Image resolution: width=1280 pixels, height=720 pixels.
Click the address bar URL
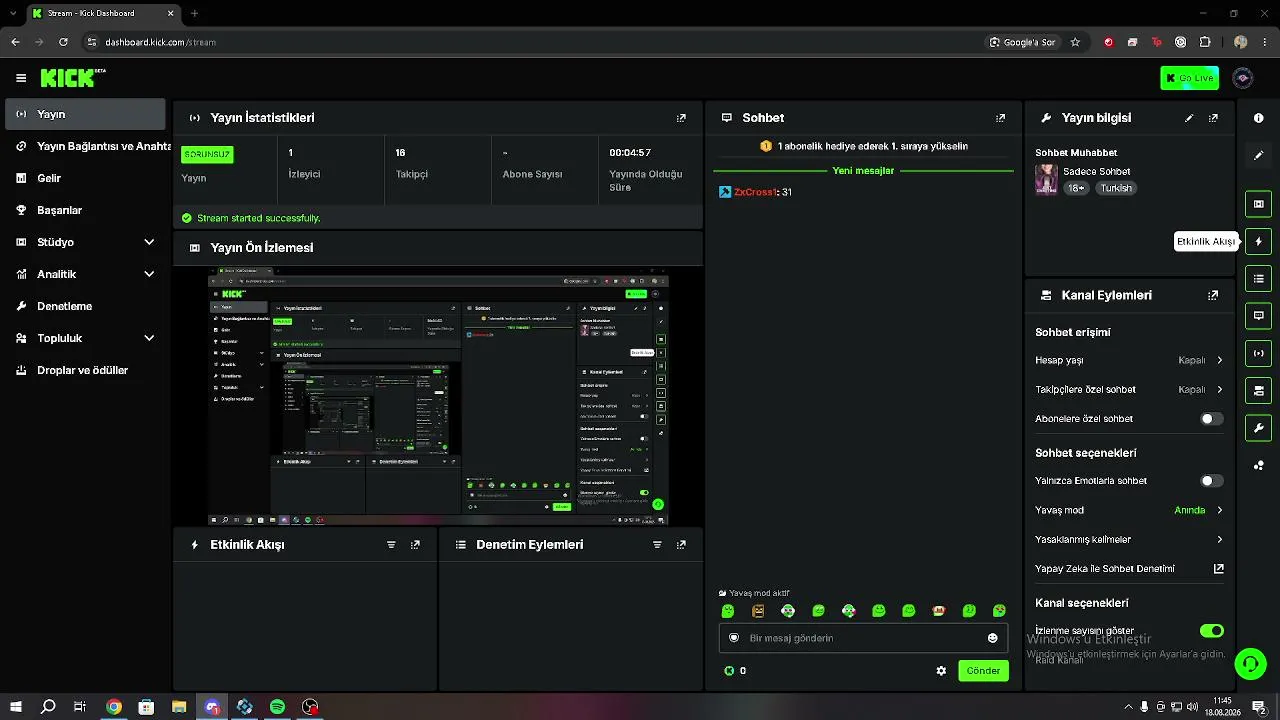(x=160, y=42)
